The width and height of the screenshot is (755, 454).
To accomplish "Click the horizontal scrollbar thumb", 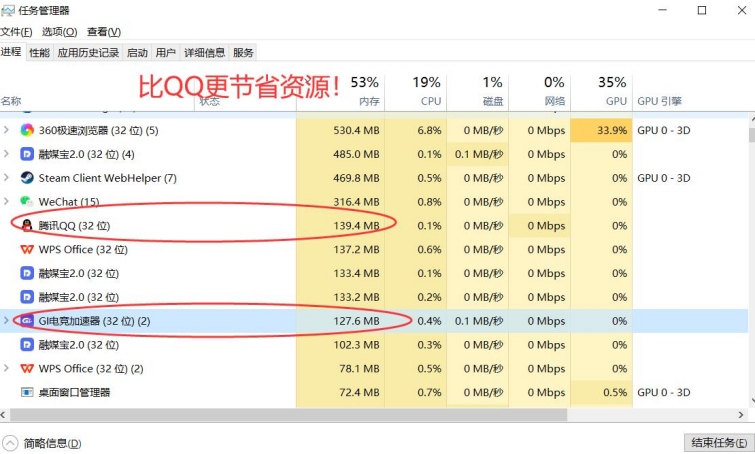I will tap(288, 415).
